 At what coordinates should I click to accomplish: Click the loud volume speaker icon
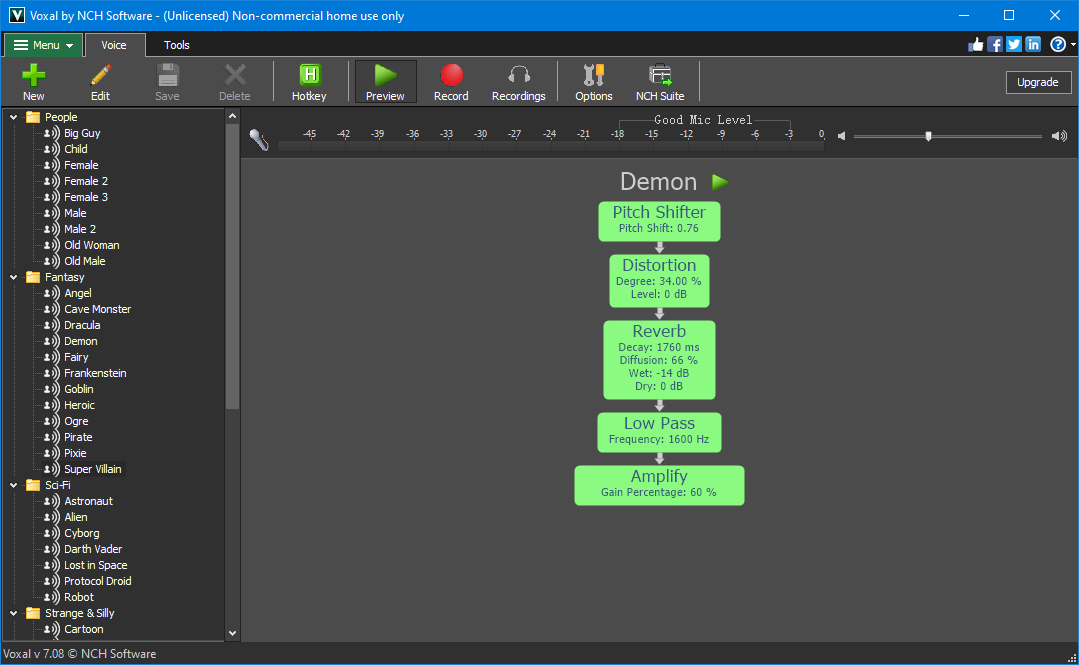click(x=1059, y=136)
